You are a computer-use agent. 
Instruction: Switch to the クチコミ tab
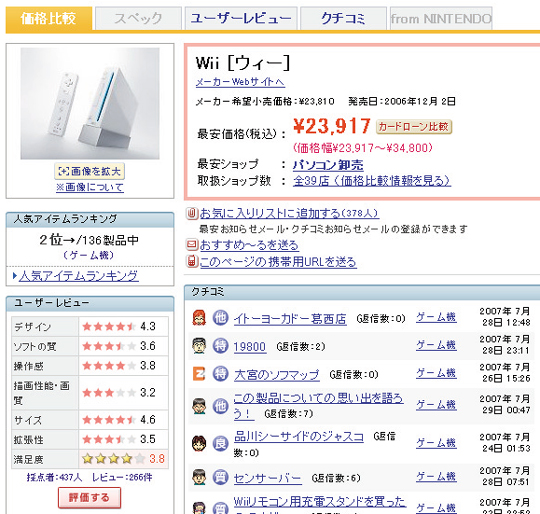coord(343,18)
